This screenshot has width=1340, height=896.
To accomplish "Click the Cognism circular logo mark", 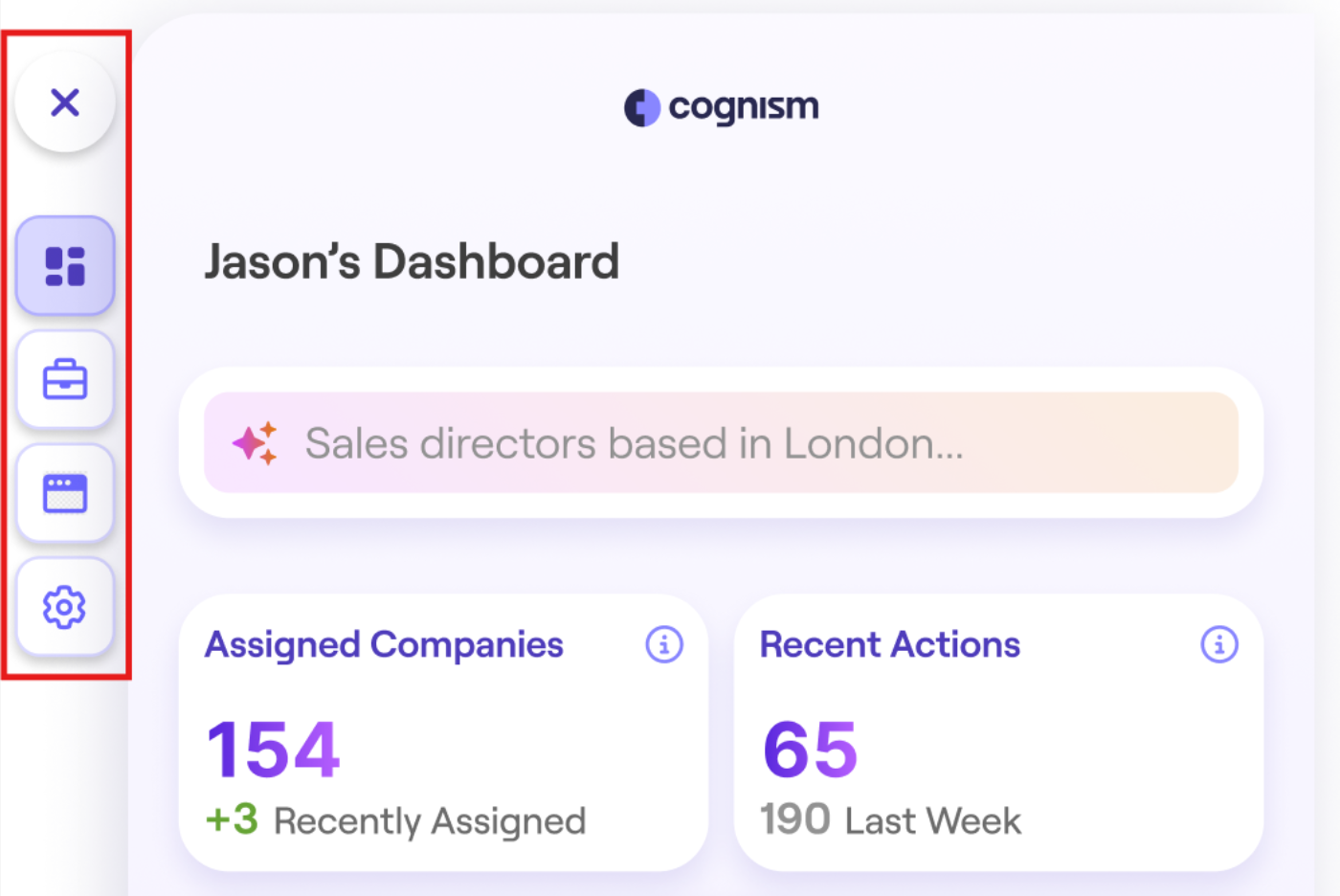I will (x=642, y=107).
